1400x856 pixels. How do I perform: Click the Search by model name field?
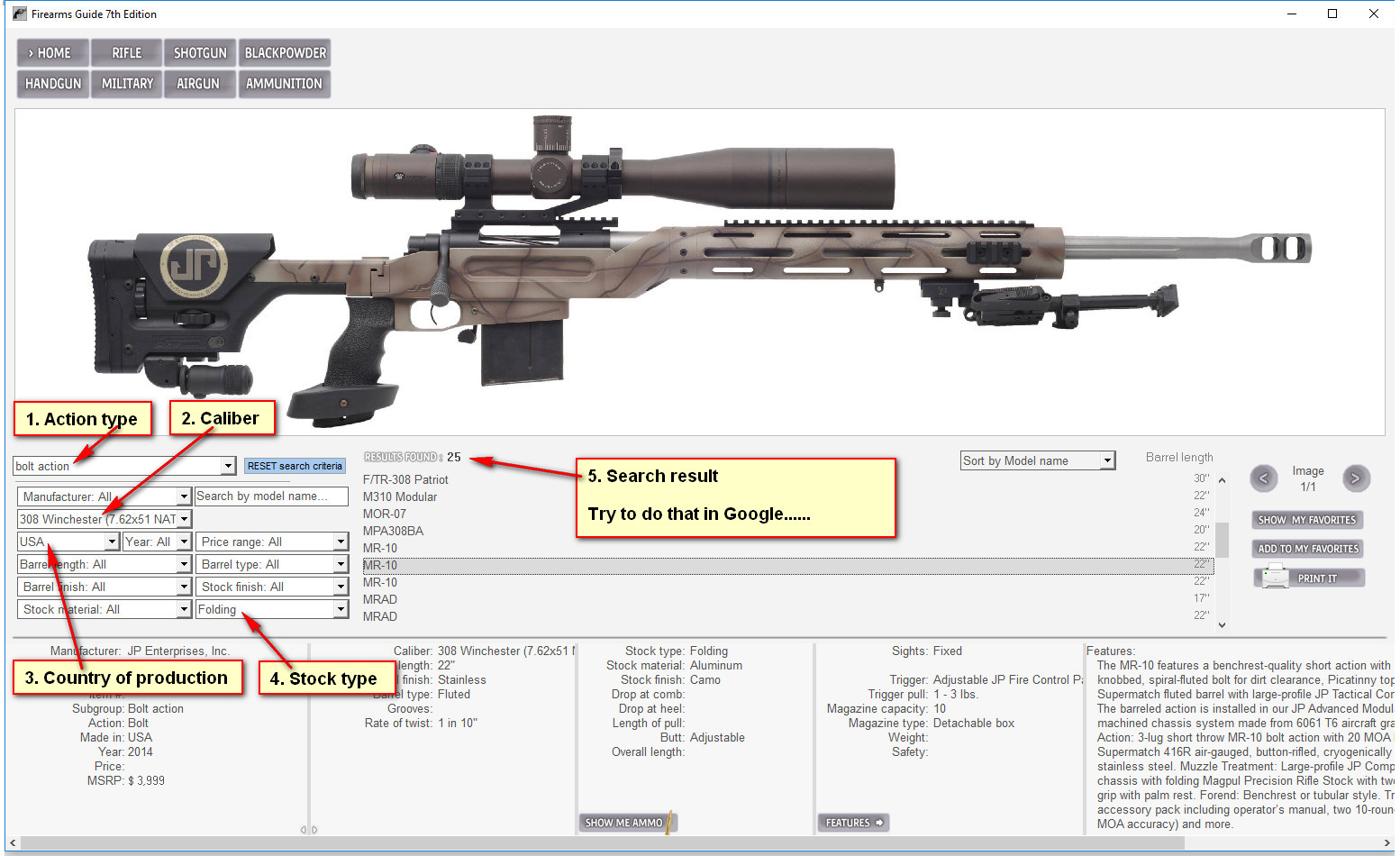pyautogui.click(x=272, y=496)
